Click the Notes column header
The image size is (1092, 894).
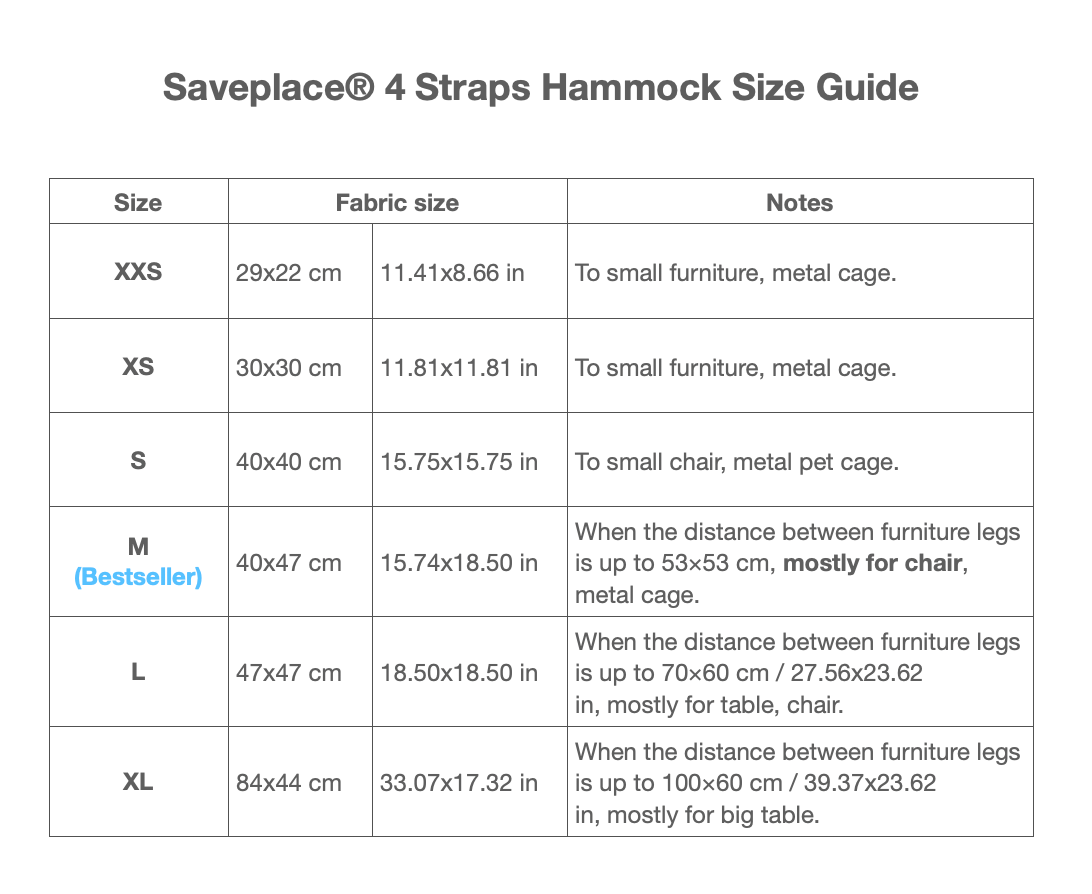(x=799, y=203)
